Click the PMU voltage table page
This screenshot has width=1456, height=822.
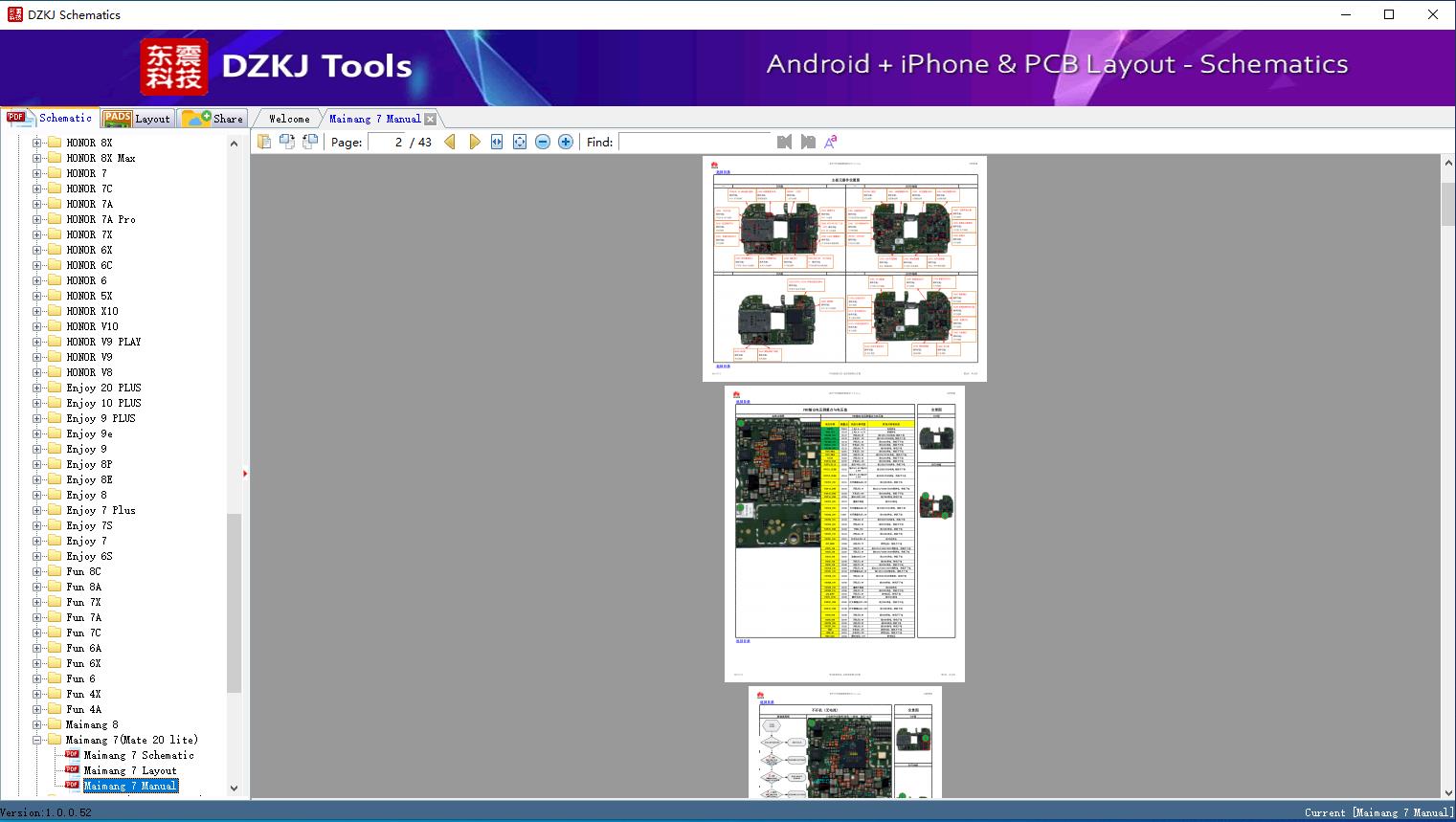844,534
